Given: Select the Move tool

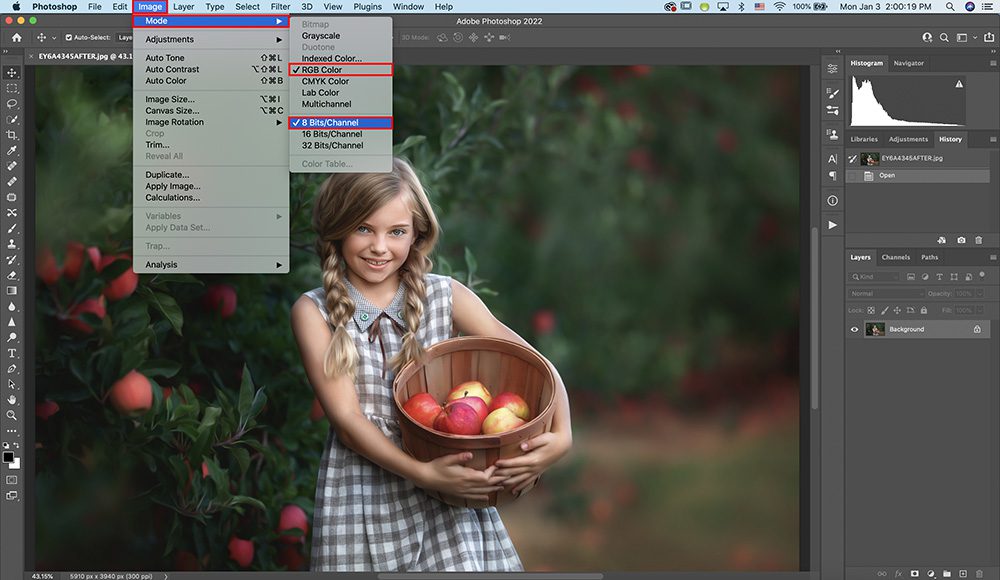Looking at the screenshot, I should coord(13,72).
